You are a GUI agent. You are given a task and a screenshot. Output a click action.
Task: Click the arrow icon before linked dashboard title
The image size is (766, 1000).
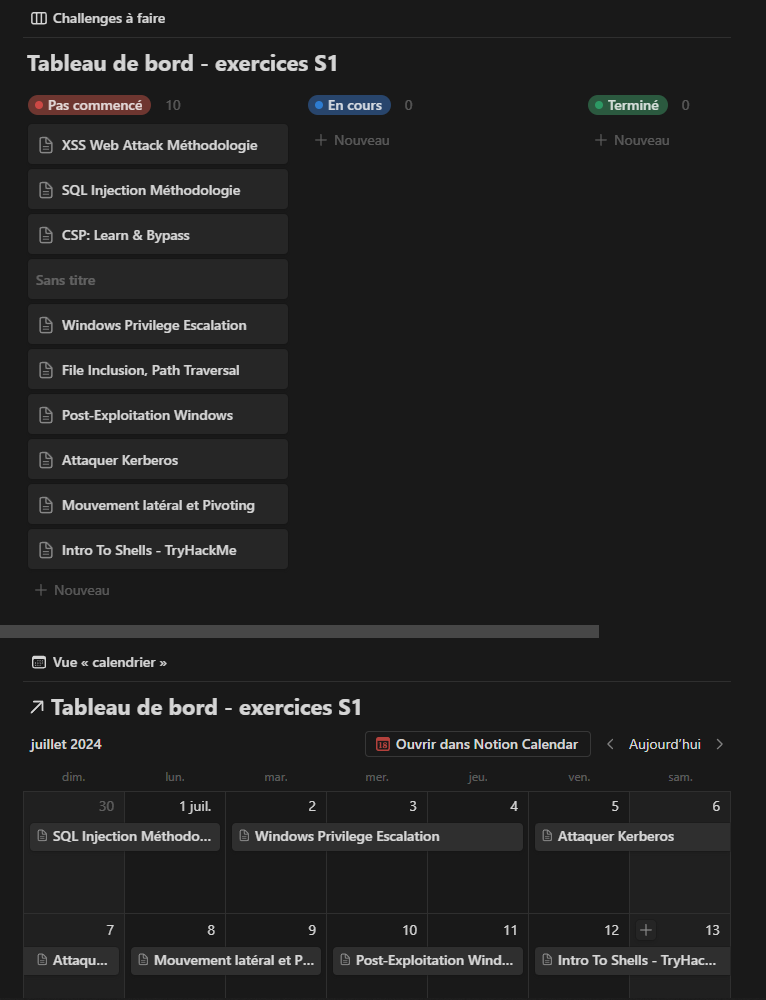37,708
